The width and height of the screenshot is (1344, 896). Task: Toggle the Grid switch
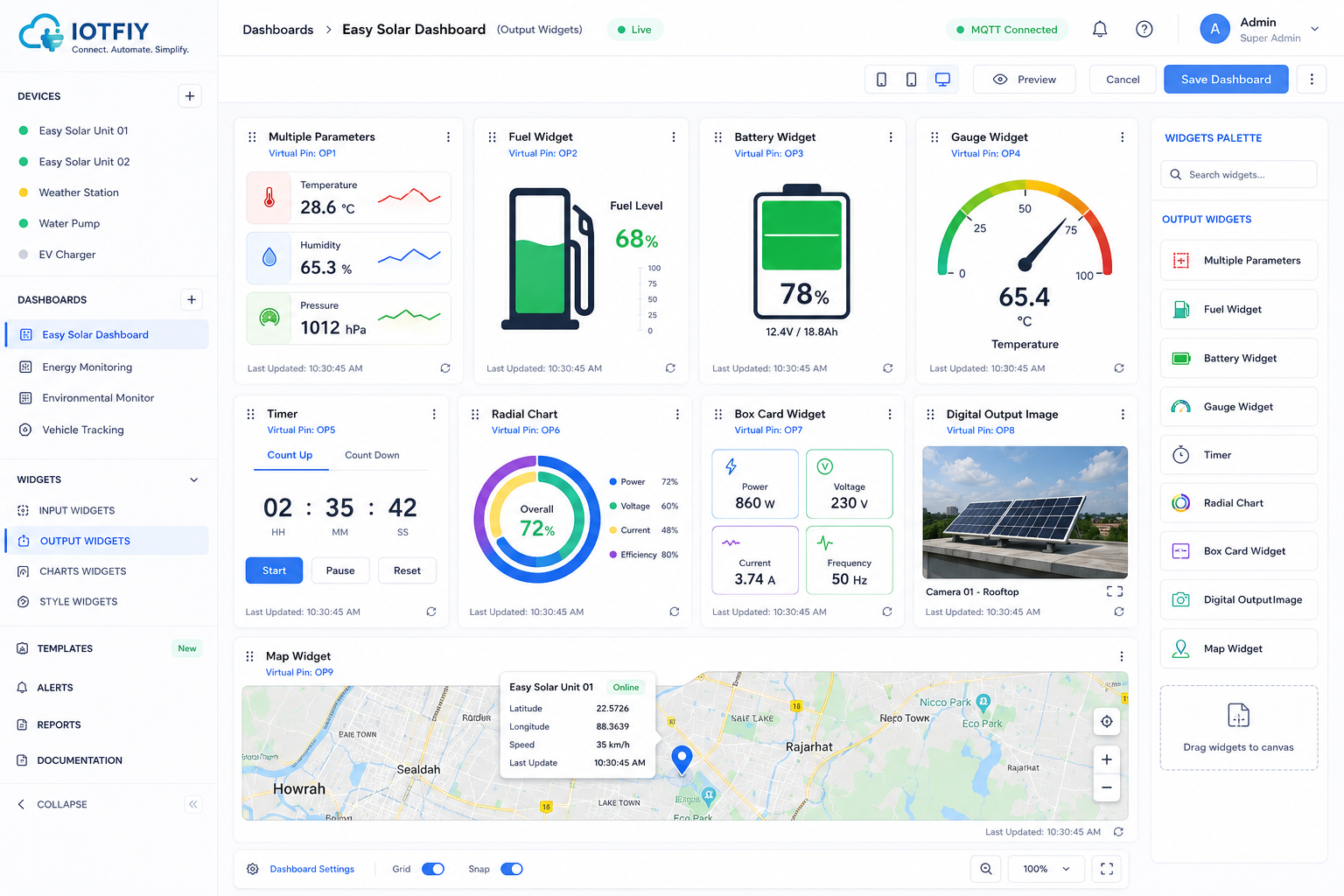(433, 869)
